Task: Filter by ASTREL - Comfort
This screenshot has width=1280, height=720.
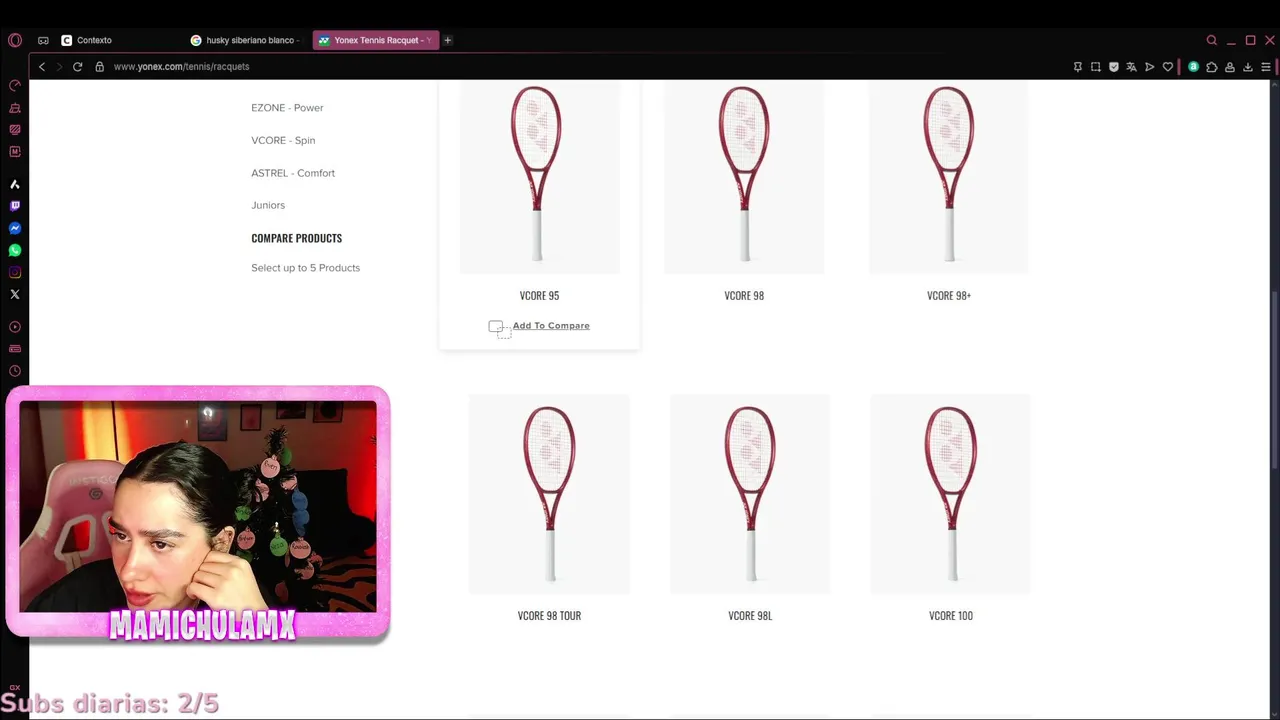Action: tap(293, 173)
